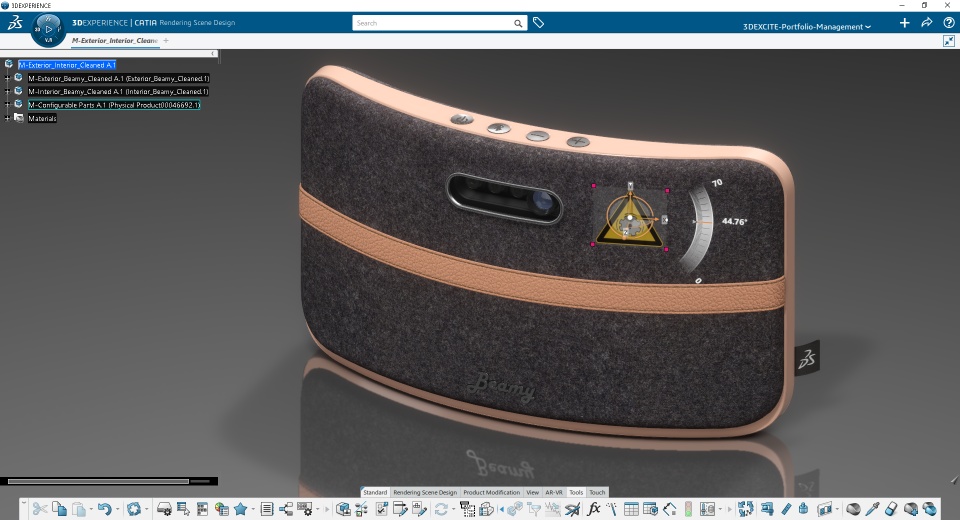Open the fx formula tool

coord(593,509)
